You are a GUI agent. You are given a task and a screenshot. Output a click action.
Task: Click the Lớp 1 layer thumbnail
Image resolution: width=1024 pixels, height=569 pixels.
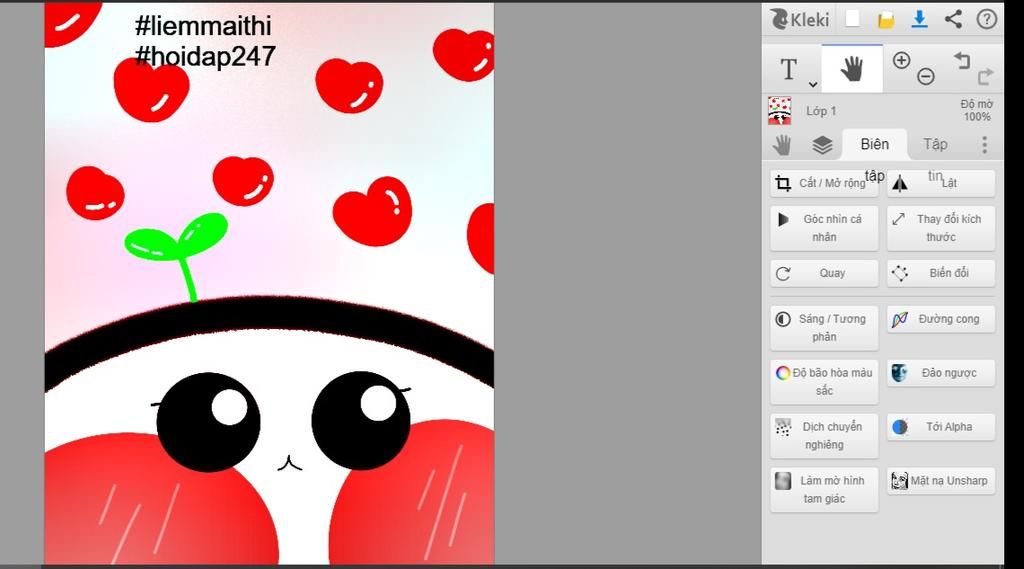coord(779,110)
